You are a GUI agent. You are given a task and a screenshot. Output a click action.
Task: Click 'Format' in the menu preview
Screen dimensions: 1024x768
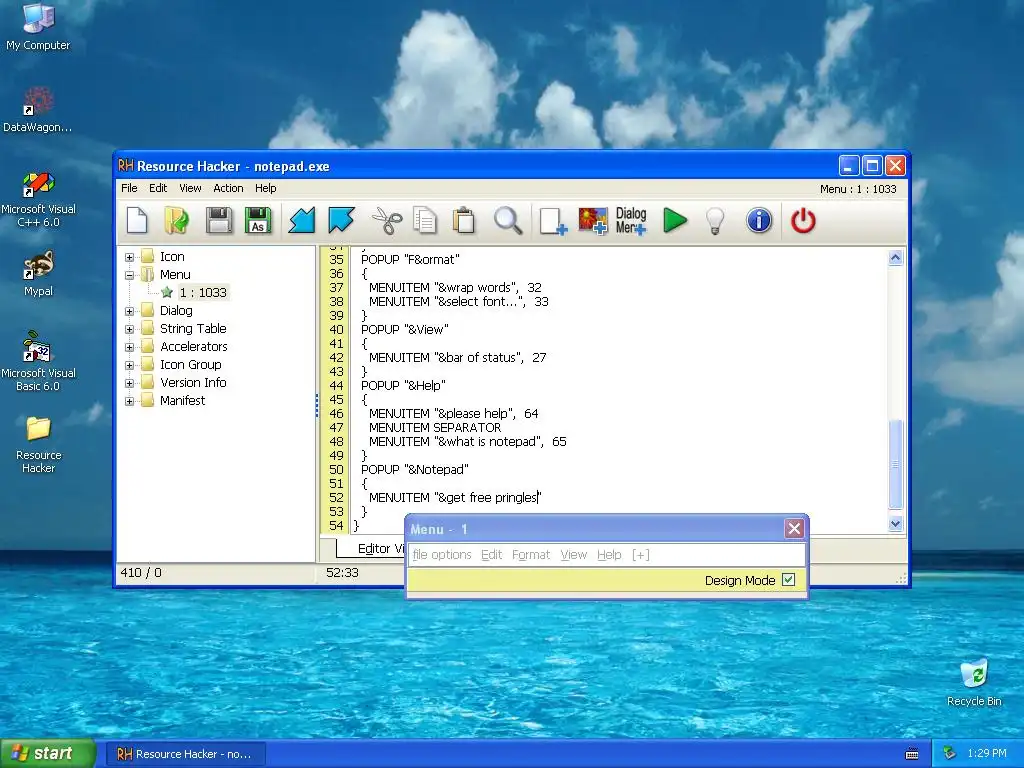tap(531, 555)
